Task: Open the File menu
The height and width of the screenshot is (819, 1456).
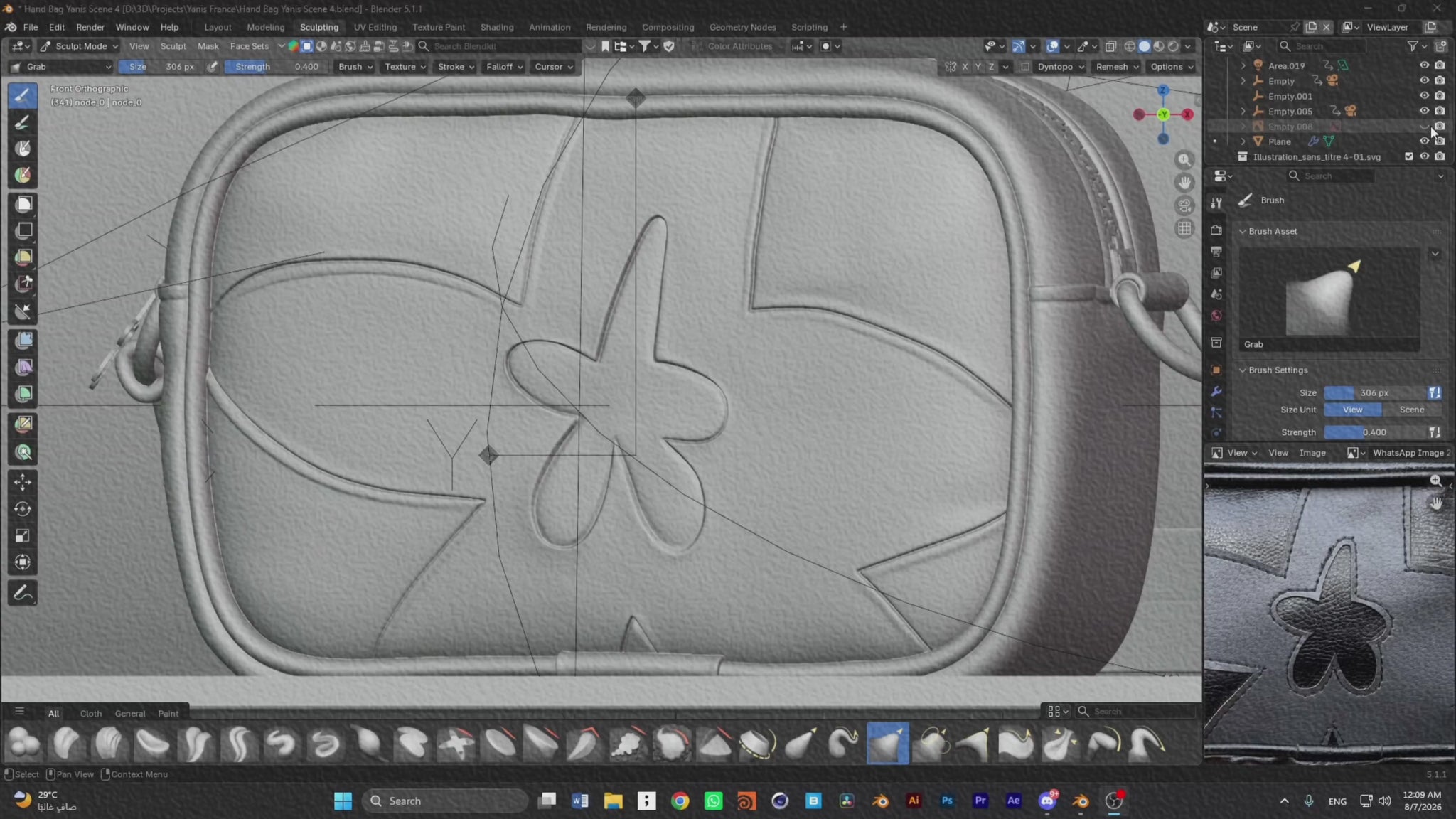Action: [31, 27]
